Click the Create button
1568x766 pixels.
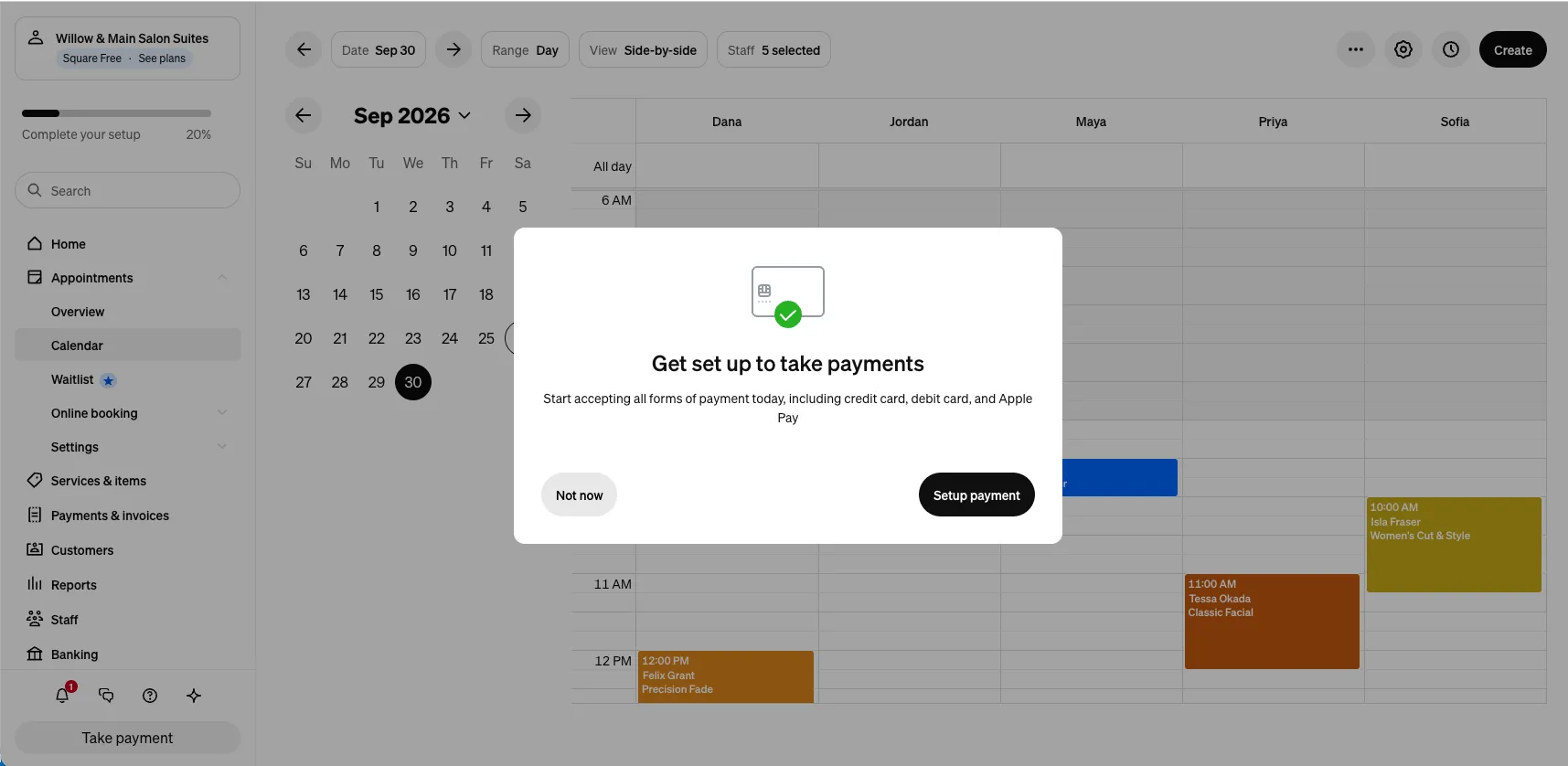click(x=1513, y=49)
